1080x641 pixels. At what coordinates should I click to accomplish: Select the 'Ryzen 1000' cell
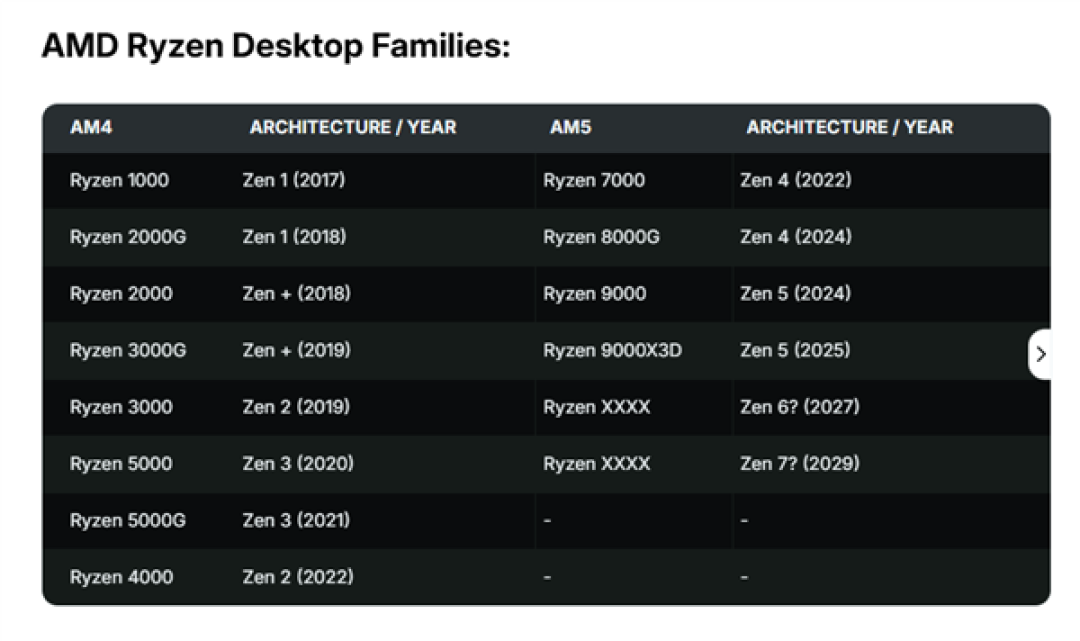pos(119,180)
